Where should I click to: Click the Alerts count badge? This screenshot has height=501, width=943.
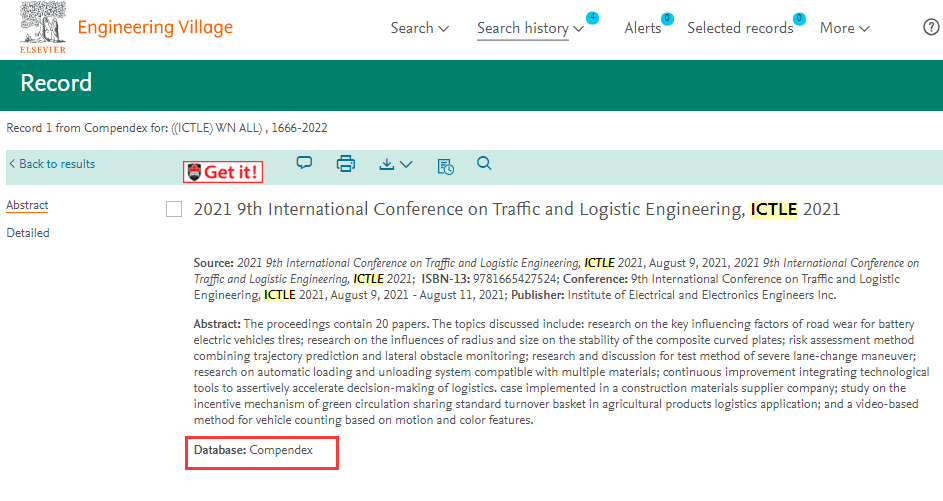pyautogui.click(x=667, y=19)
